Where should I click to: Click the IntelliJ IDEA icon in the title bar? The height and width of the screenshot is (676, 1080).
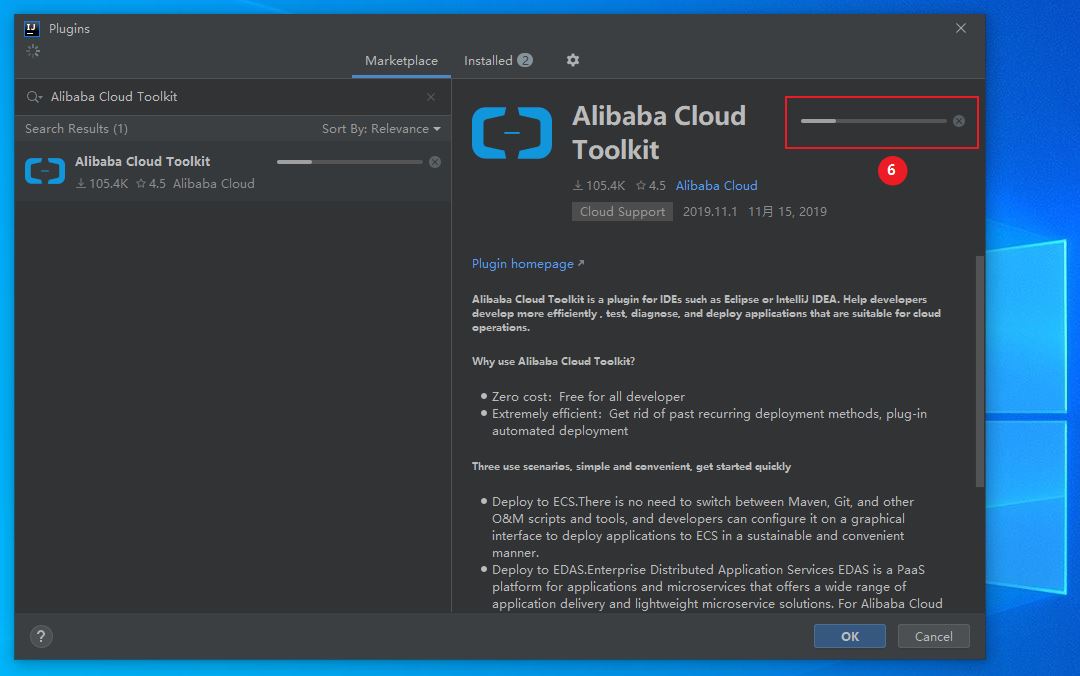pos(32,28)
